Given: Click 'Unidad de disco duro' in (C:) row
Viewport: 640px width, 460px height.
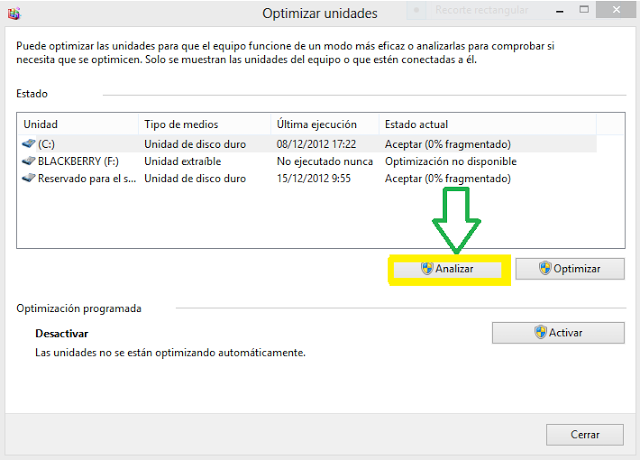Looking at the screenshot, I should click(195, 144).
